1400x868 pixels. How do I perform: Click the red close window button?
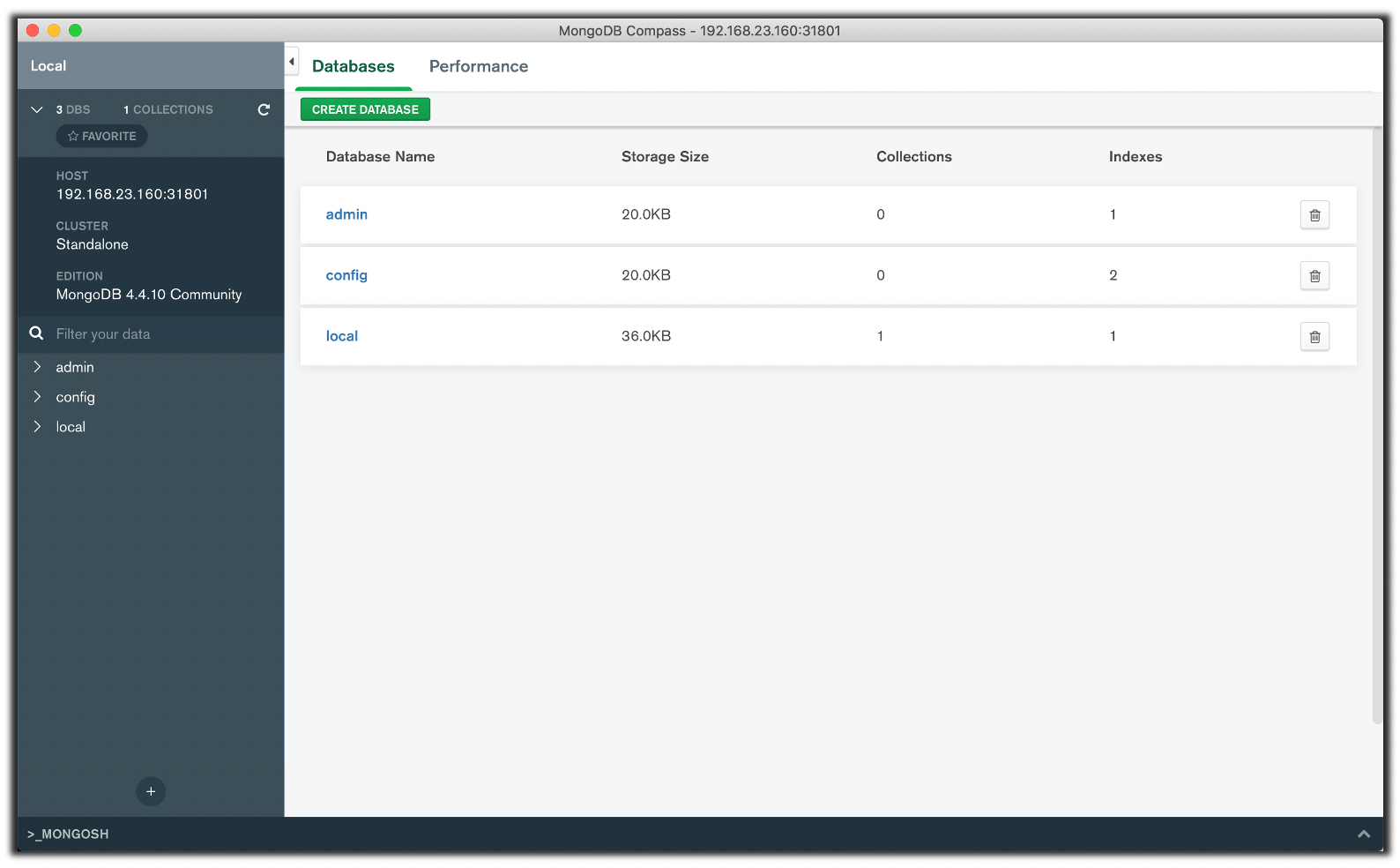[x=33, y=30]
